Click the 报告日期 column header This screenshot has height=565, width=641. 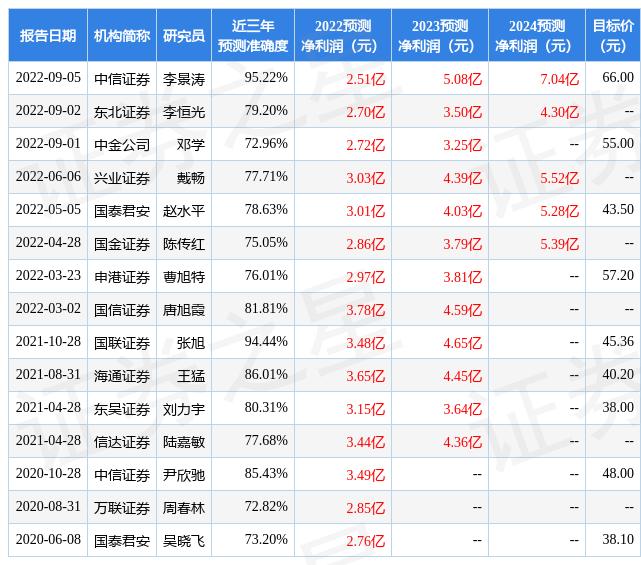point(48,36)
